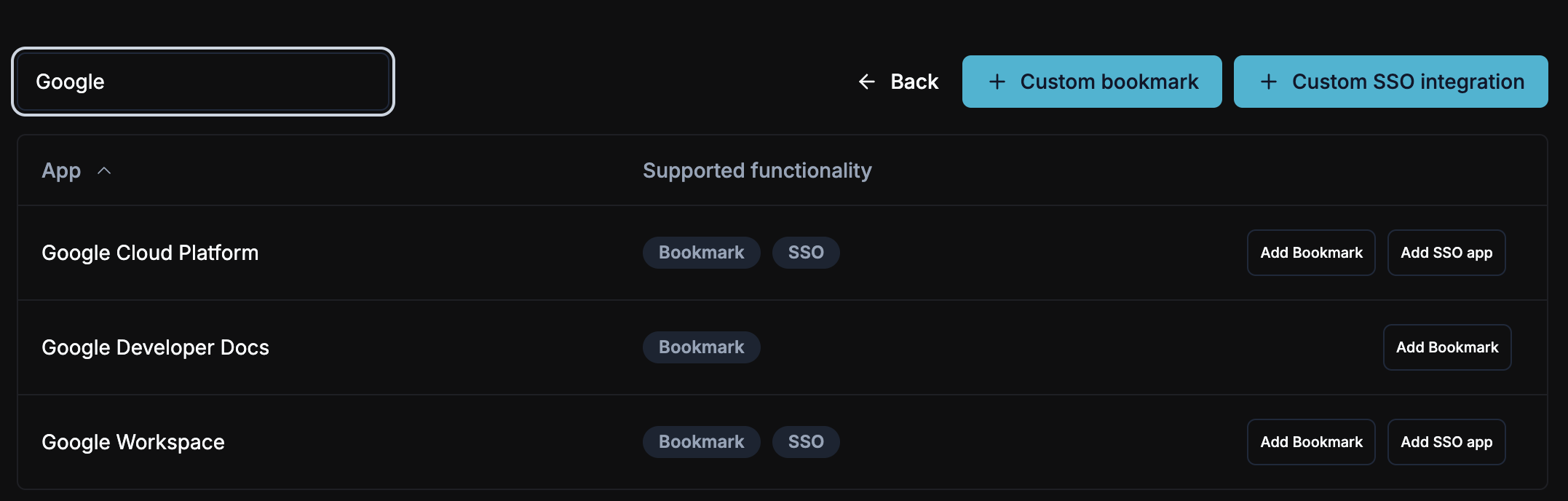This screenshot has width=1568, height=501.
Task: Toggle App column sort chevron
Action: pos(104,170)
